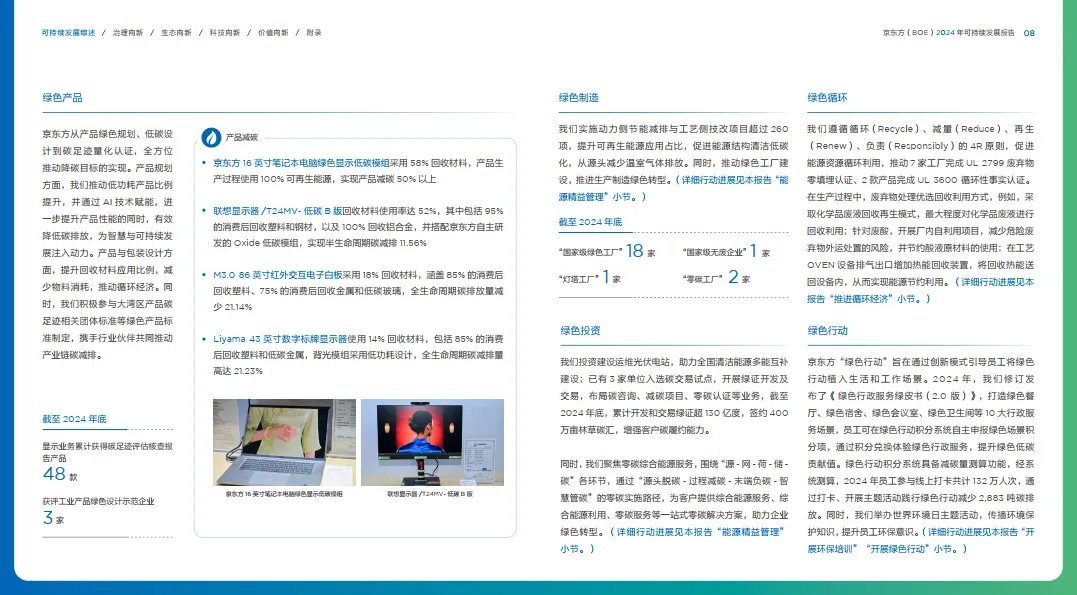Screen dimensions: 1077x595
Task: Click the 京东方 (BOE) 2024 report title header
Action: 949,33
